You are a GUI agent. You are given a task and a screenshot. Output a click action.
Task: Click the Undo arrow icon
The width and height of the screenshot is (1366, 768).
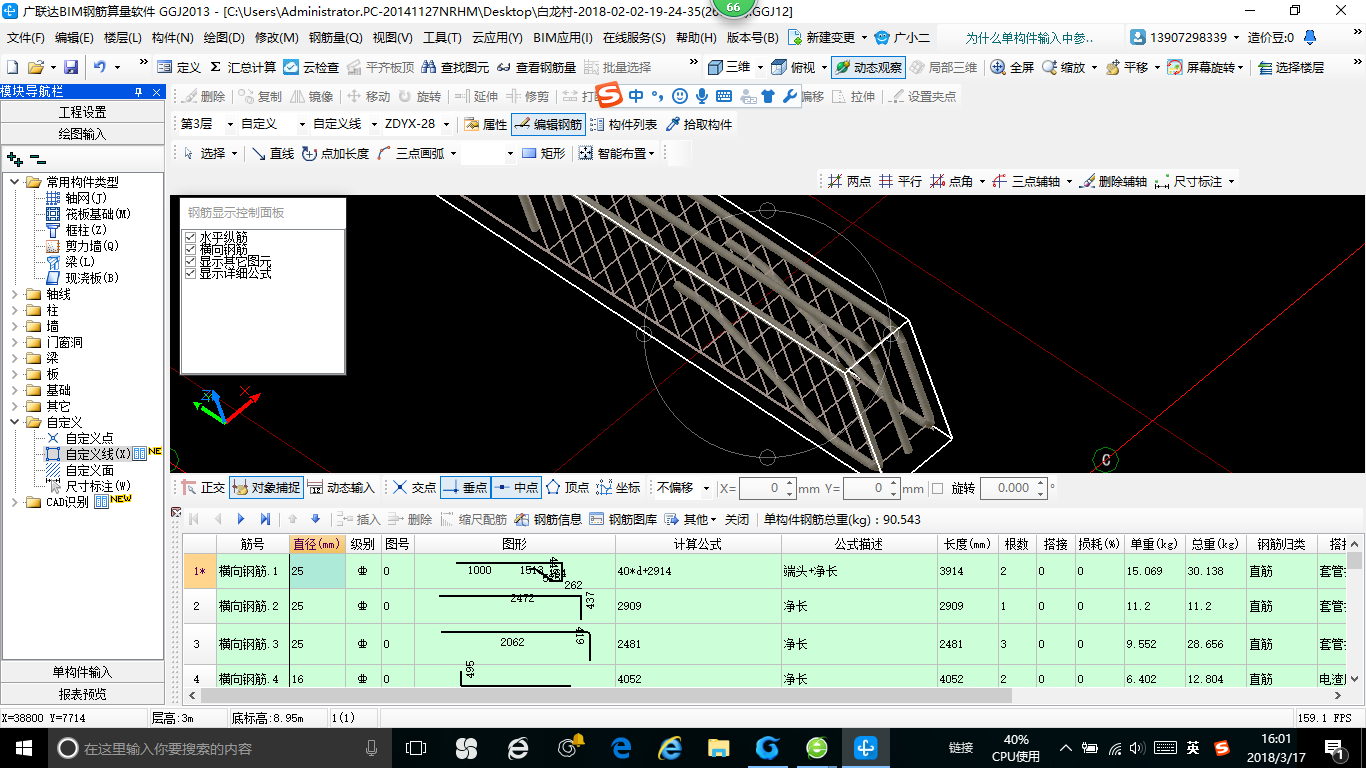100,67
